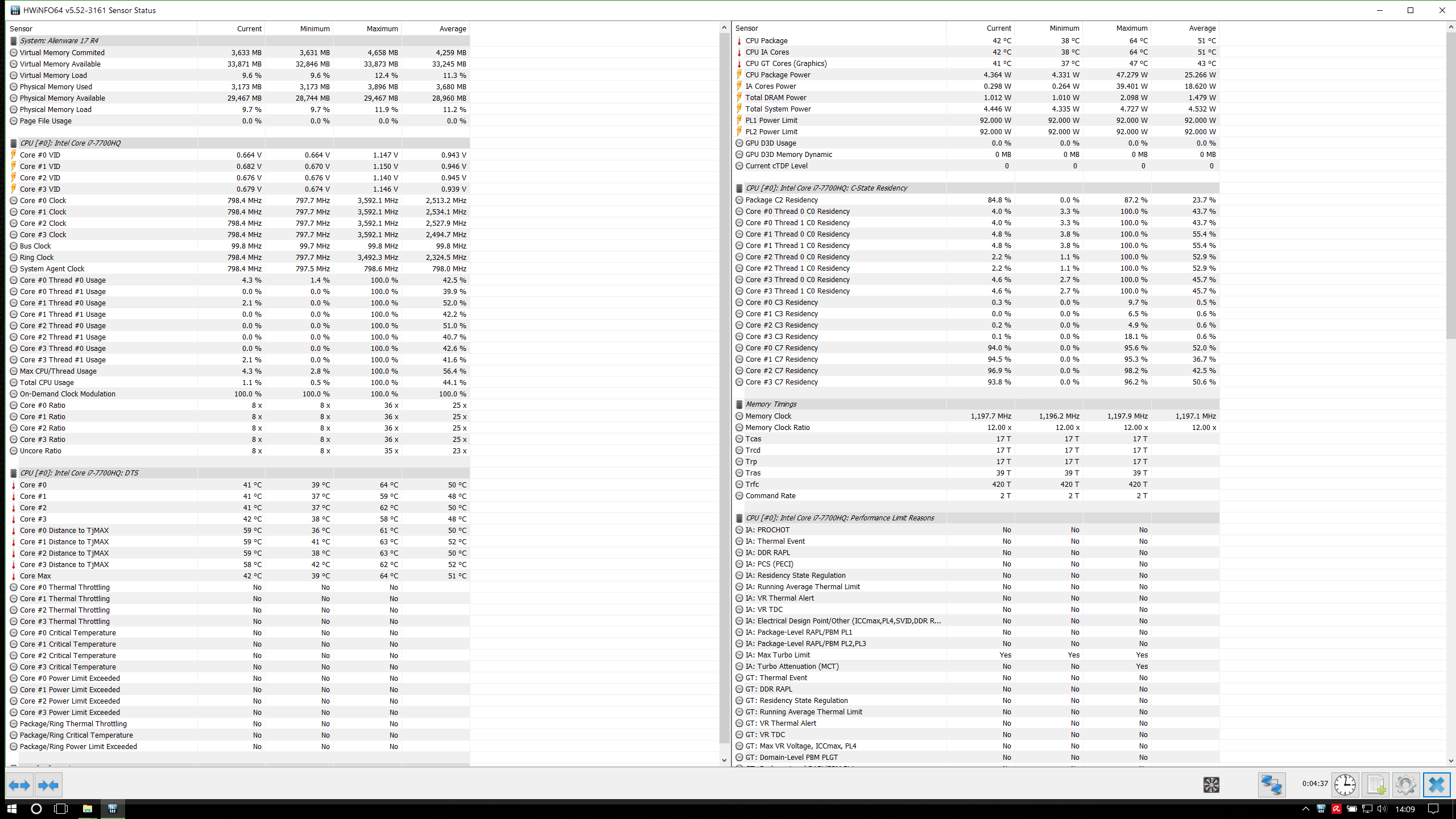Open the fan control icon

click(1211, 785)
